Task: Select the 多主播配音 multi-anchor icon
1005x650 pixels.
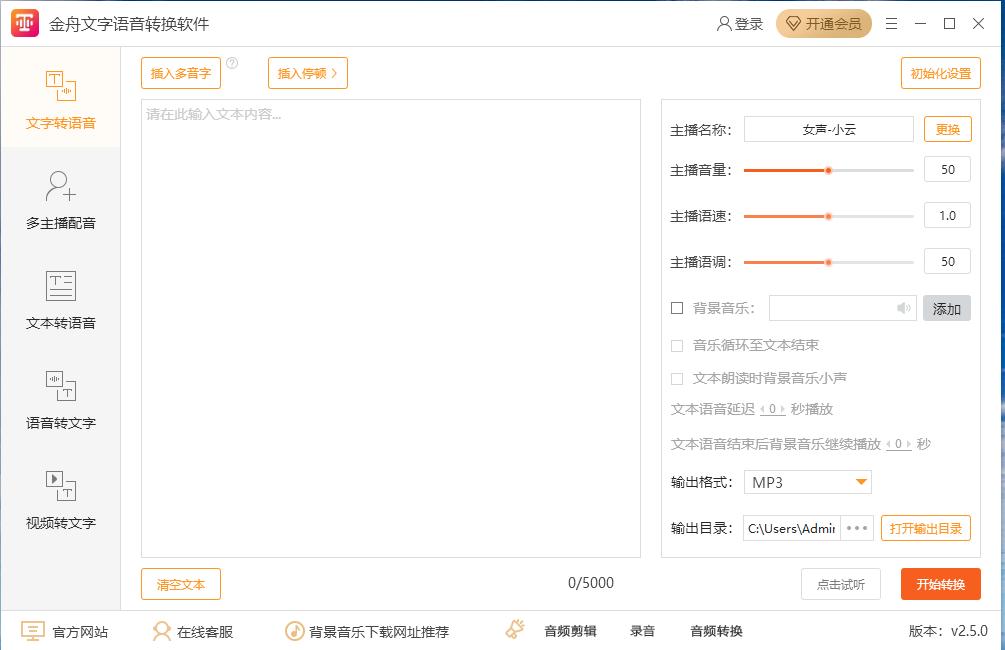Action: coord(61,186)
